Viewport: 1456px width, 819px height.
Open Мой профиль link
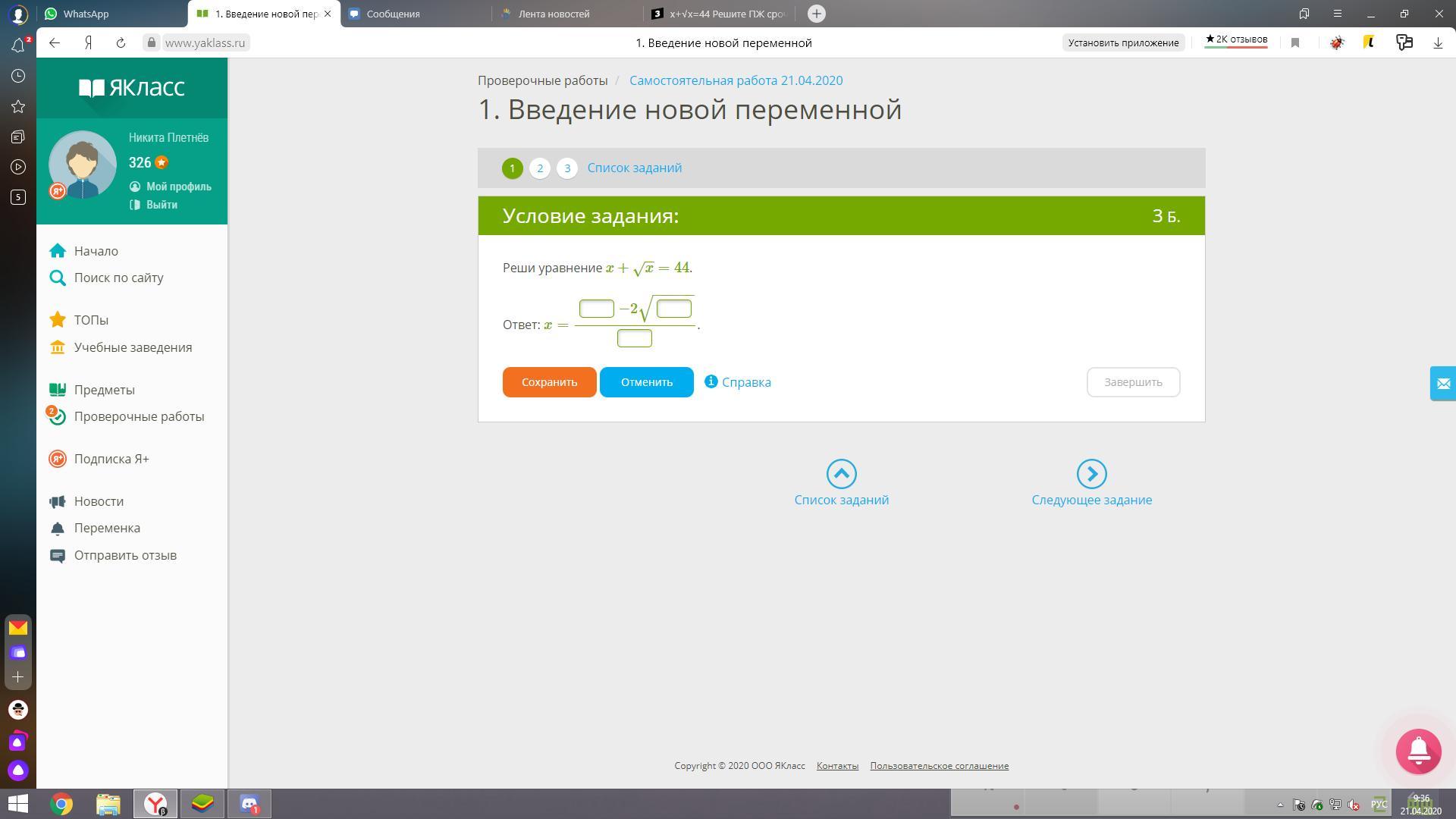pyautogui.click(x=178, y=187)
